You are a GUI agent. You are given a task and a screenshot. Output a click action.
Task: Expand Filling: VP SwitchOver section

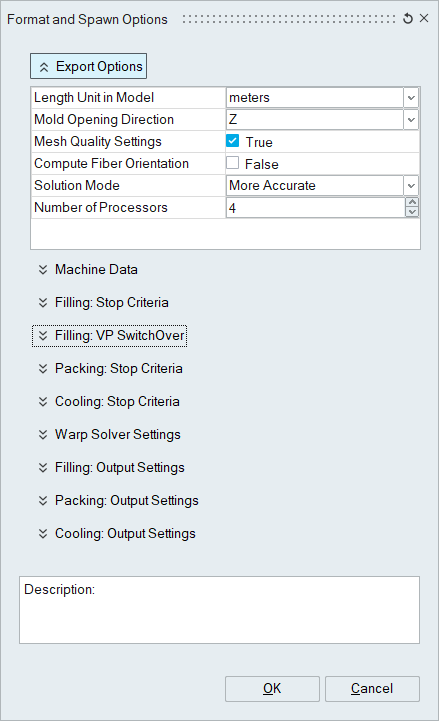[110, 336]
